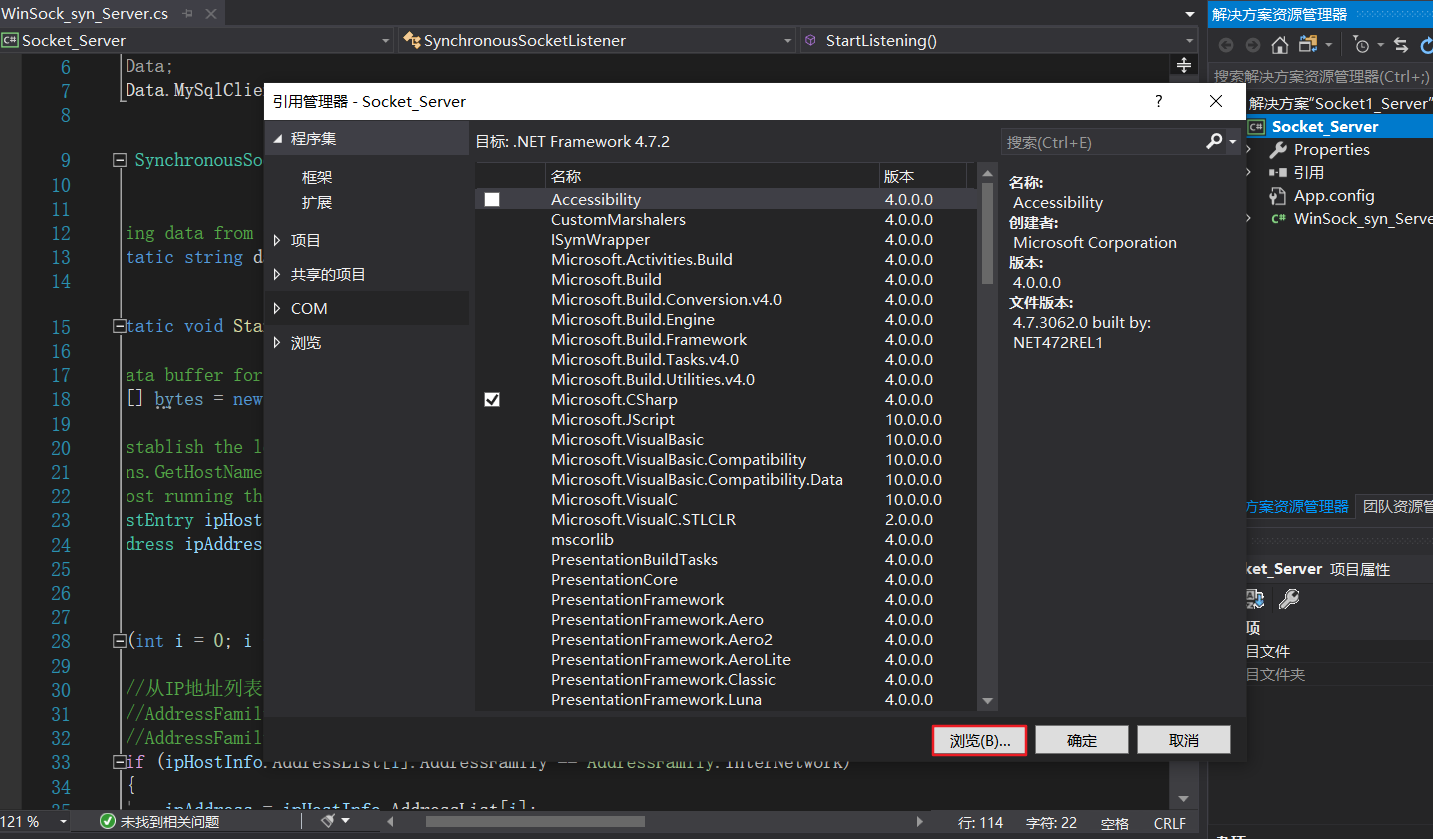Collapse code region at line 9

[x=120, y=161]
